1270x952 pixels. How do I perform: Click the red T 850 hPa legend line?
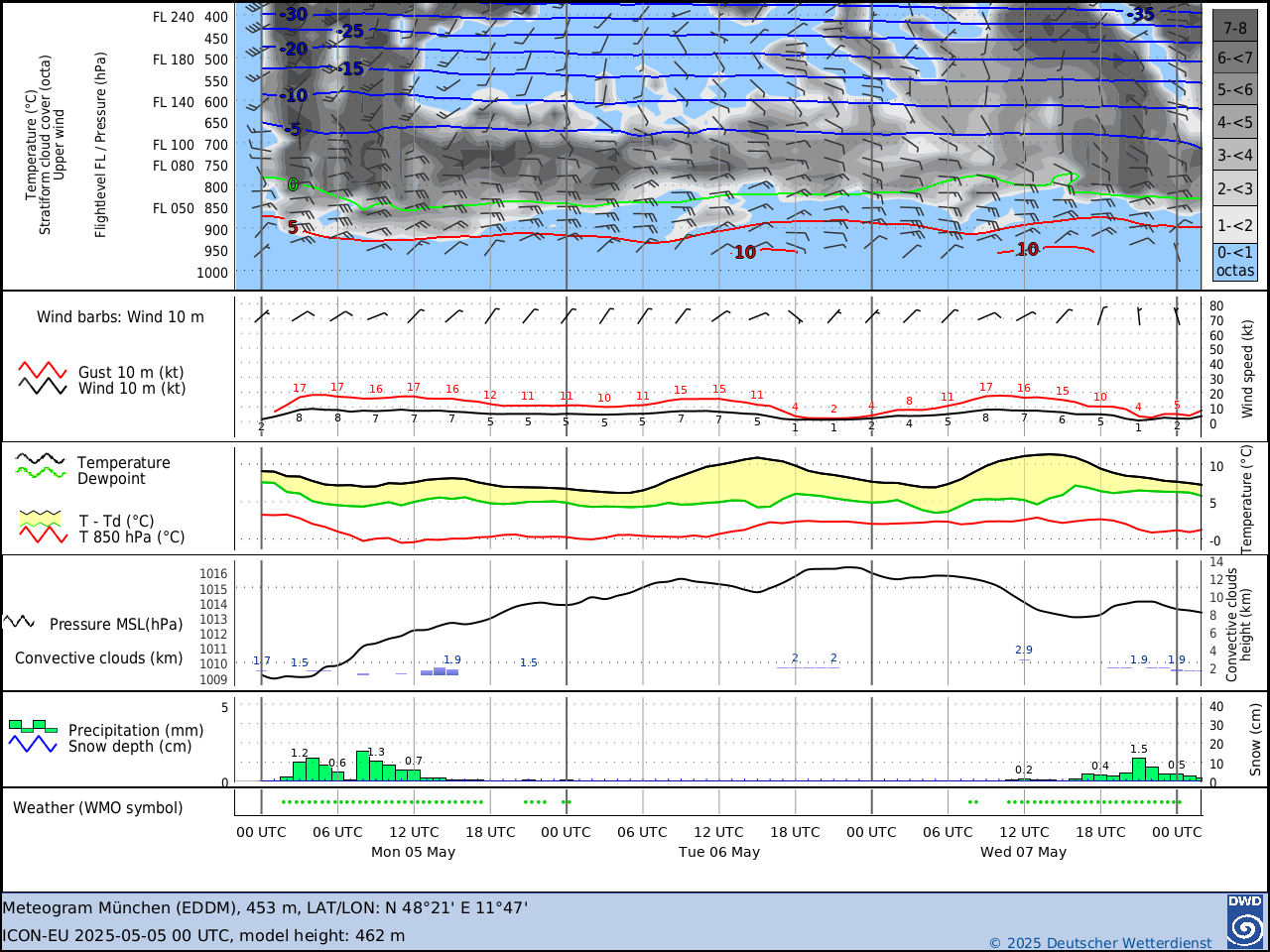tap(43, 535)
